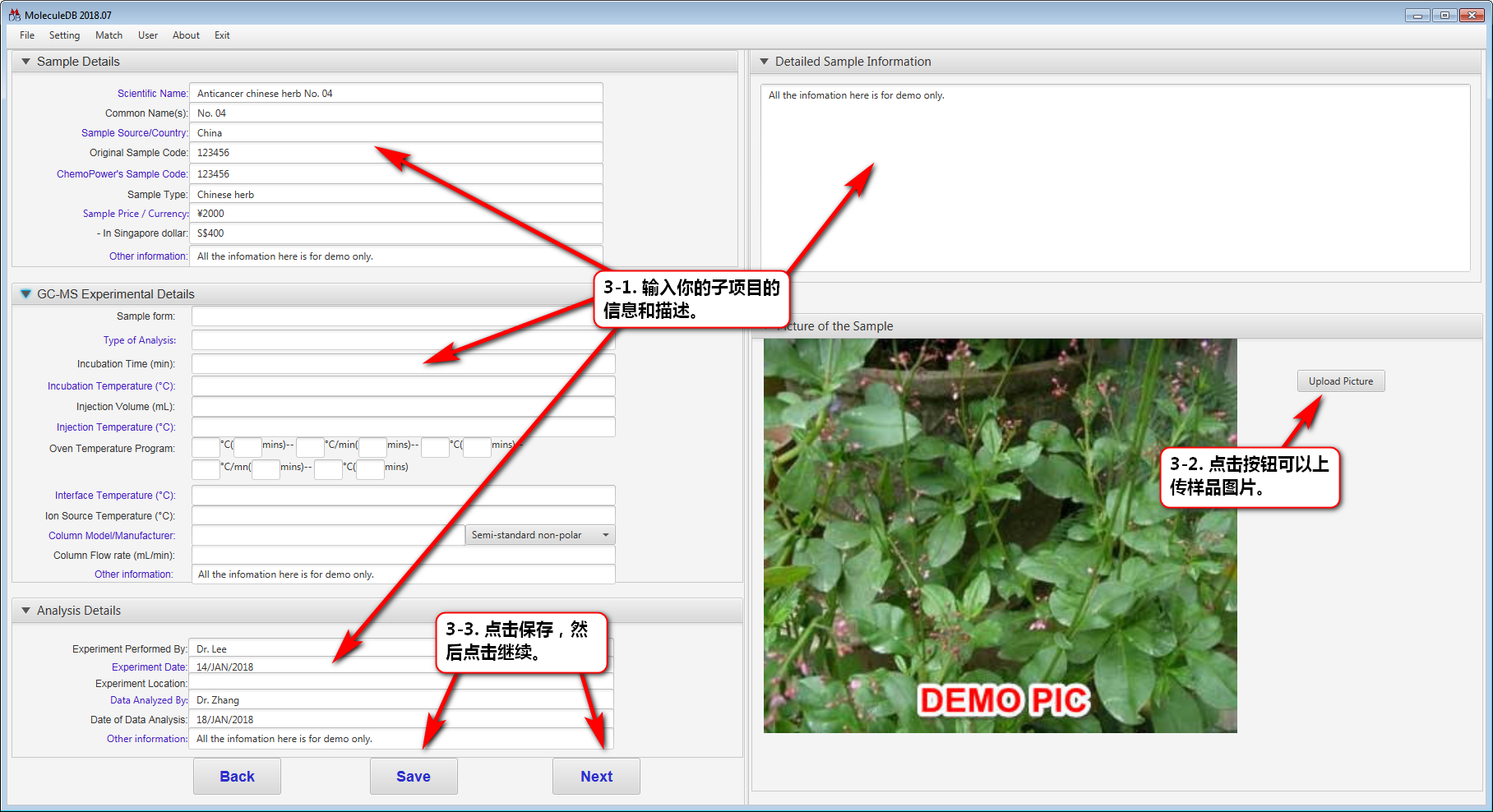Open the About menu
The width and height of the screenshot is (1493, 812).
tap(186, 35)
